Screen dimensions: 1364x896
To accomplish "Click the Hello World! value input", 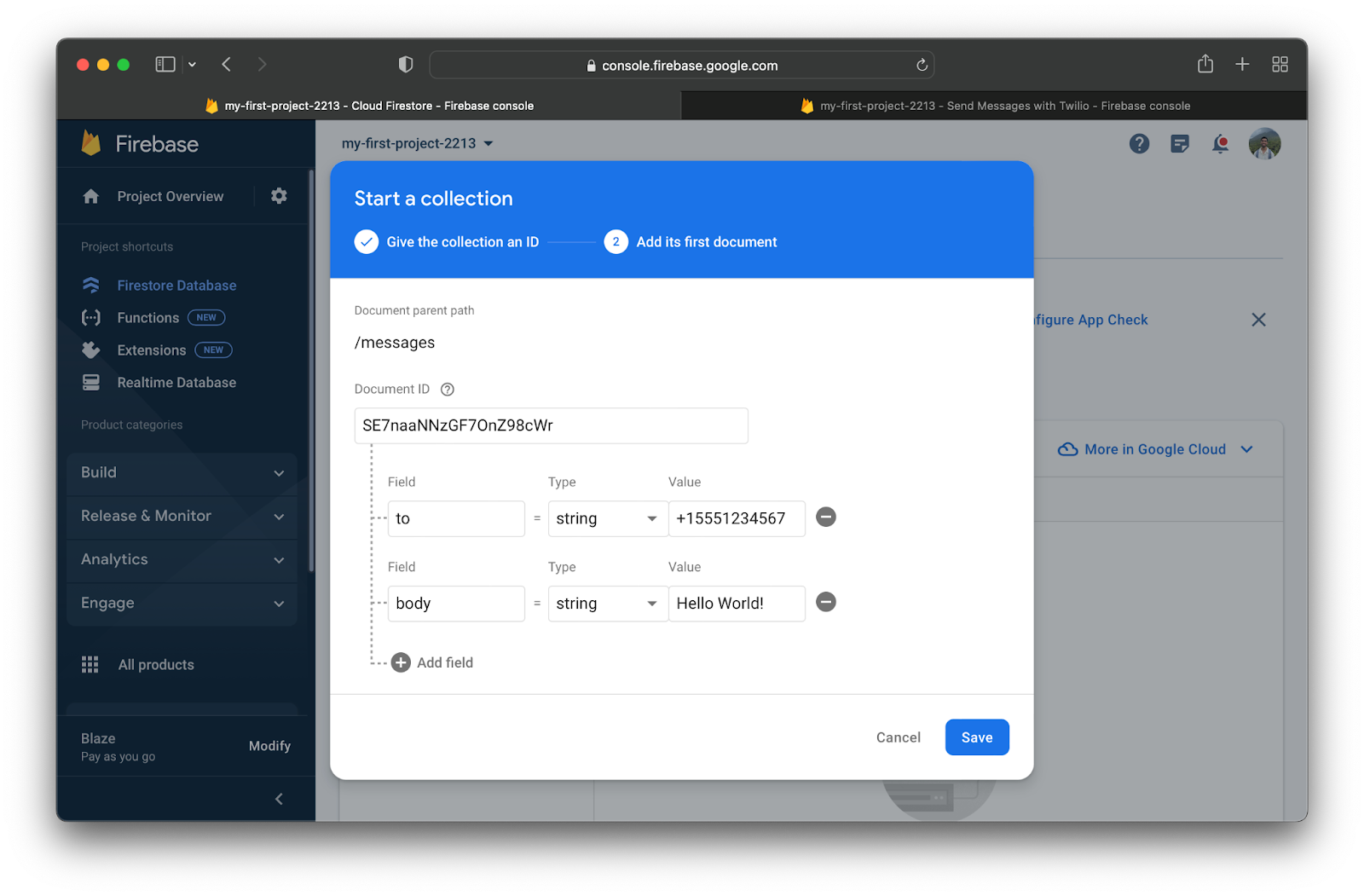I will pos(737,604).
